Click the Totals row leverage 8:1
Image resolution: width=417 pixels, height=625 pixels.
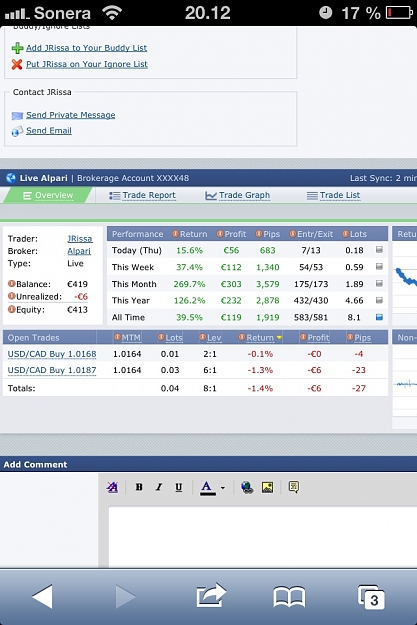pos(210,388)
